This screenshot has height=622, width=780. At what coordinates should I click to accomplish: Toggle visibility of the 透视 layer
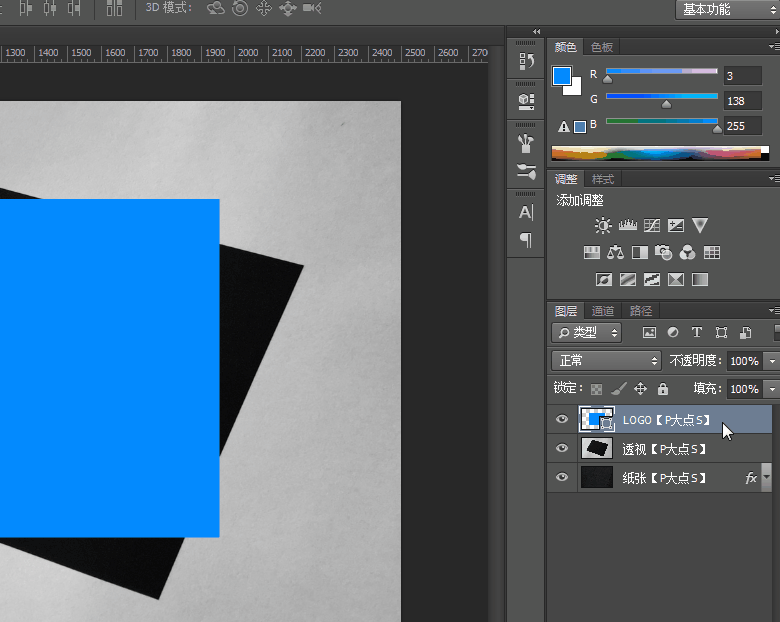(x=562, y=449)
